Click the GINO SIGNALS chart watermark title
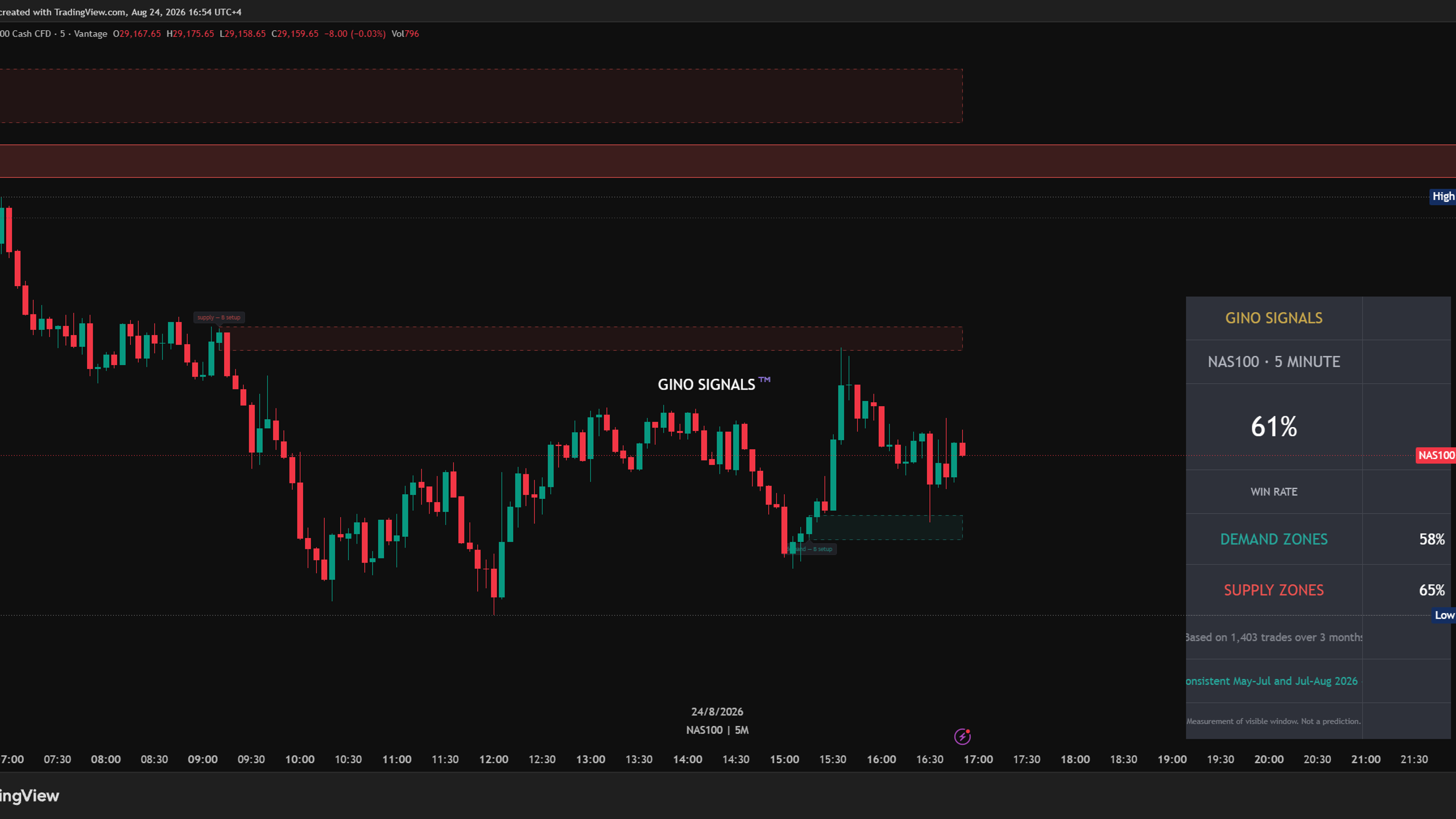 click(714, 384)
